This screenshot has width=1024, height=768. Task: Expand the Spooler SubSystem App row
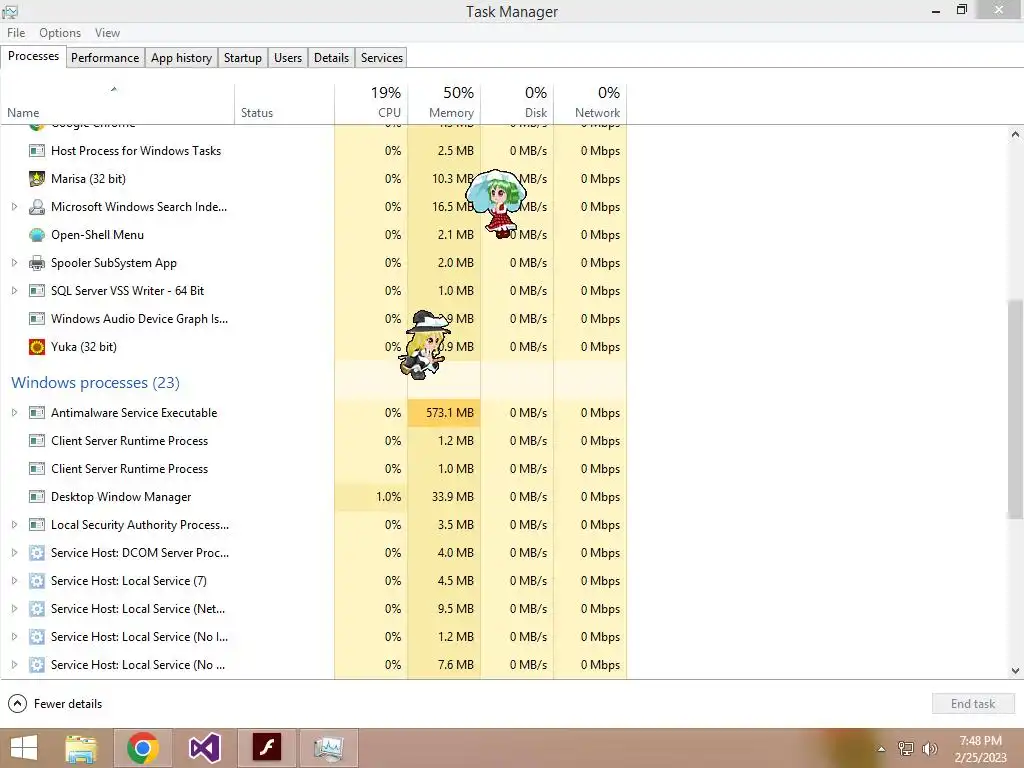pos(14,263)
